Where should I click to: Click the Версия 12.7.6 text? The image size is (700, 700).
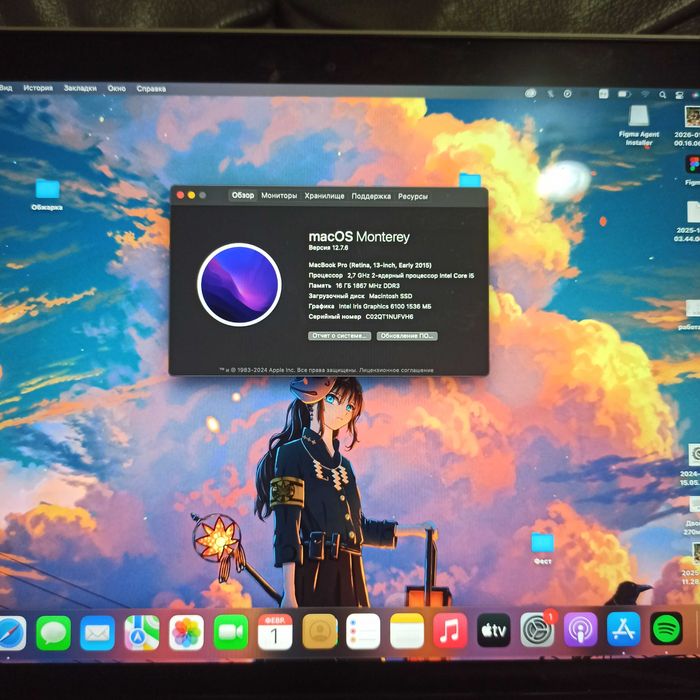(x=328, y=247)
